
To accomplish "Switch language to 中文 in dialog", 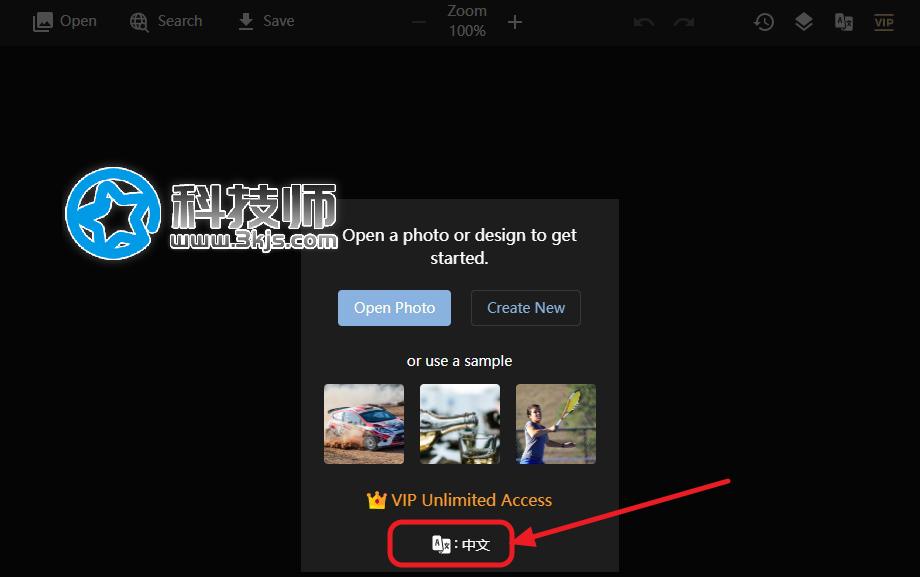I will click(x=461, y=545).
